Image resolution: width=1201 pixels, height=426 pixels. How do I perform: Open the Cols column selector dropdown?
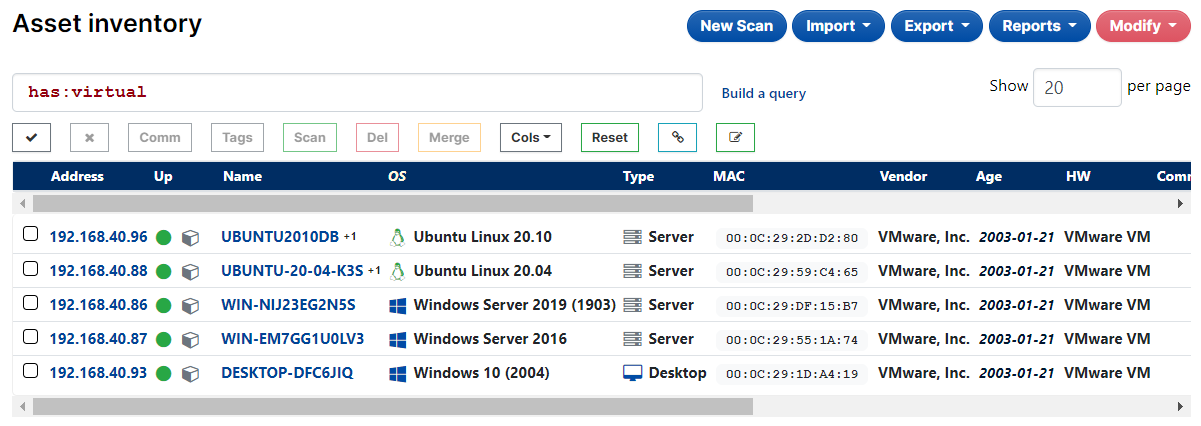(x=531, y=138)
